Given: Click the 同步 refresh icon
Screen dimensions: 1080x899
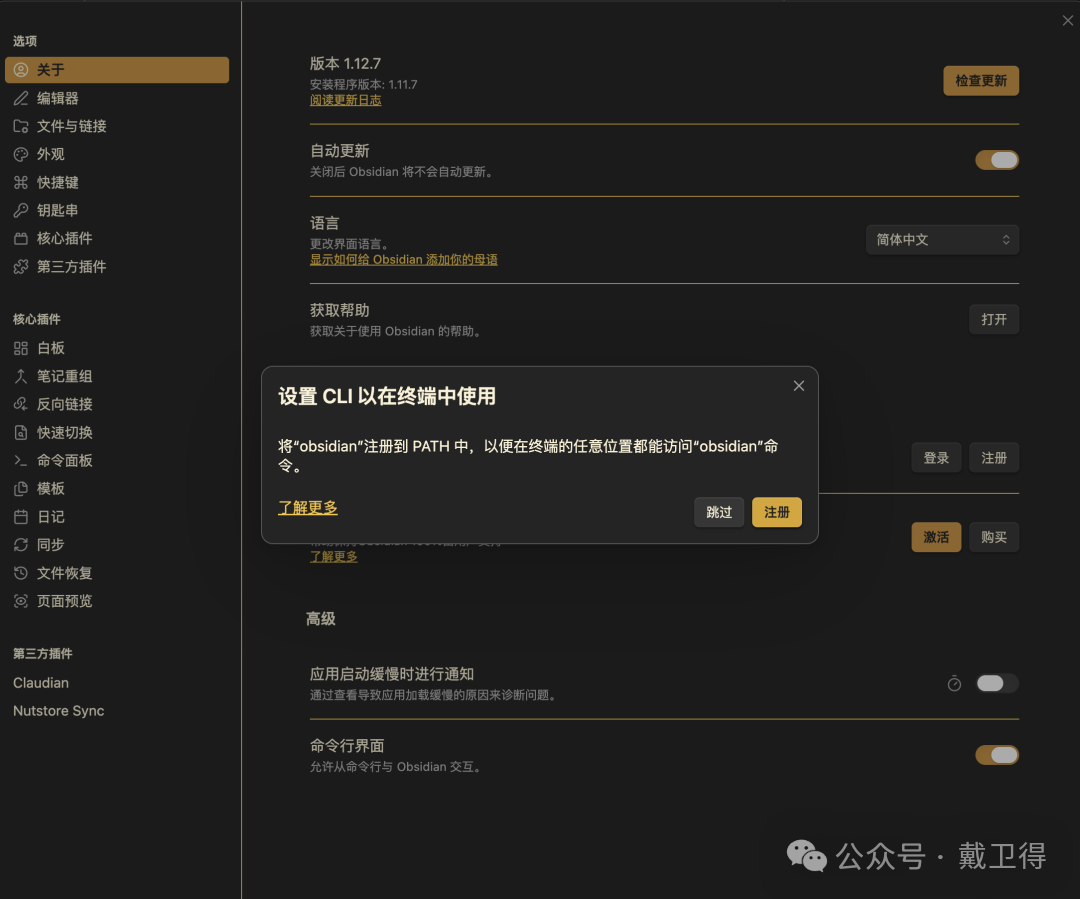Looking at the screenshot, I should point(21,545).
